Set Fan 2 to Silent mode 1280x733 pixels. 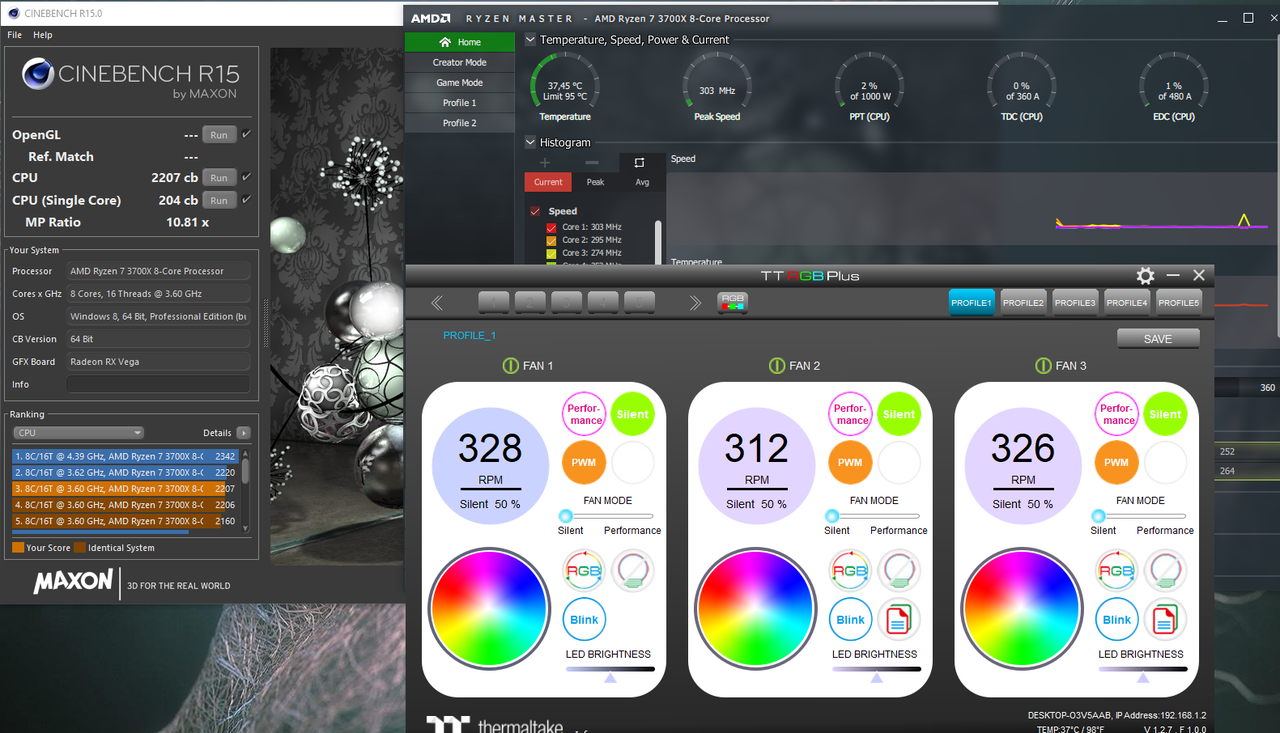pos(899,414)
